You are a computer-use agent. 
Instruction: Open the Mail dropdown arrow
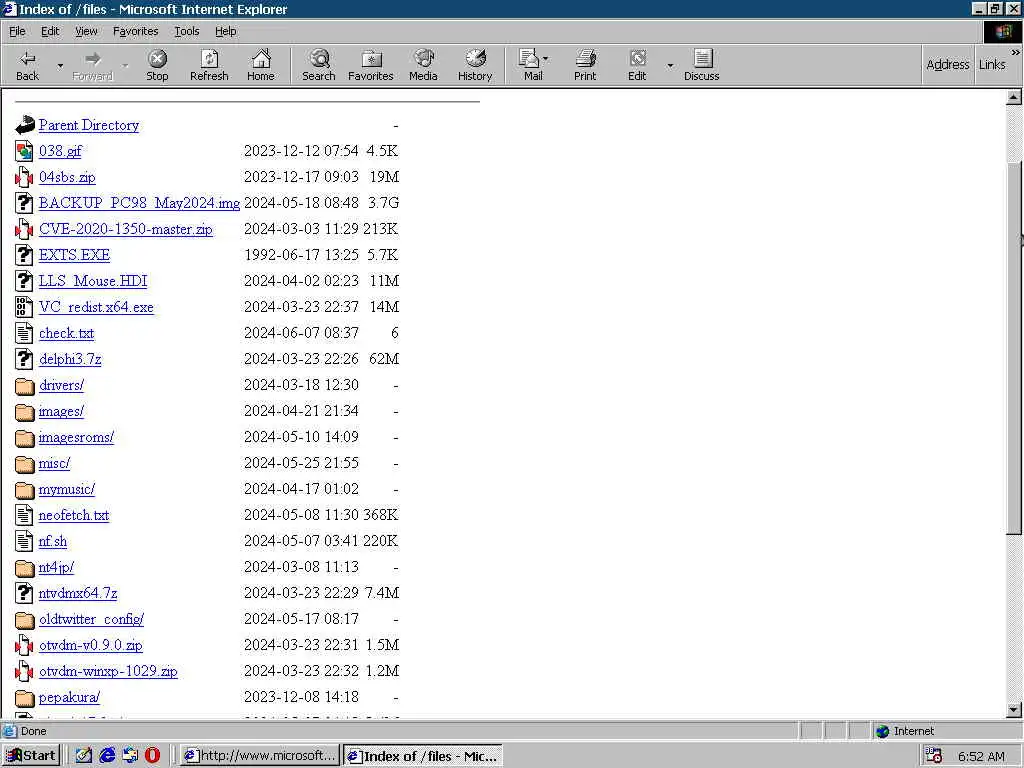click(546, 59)
